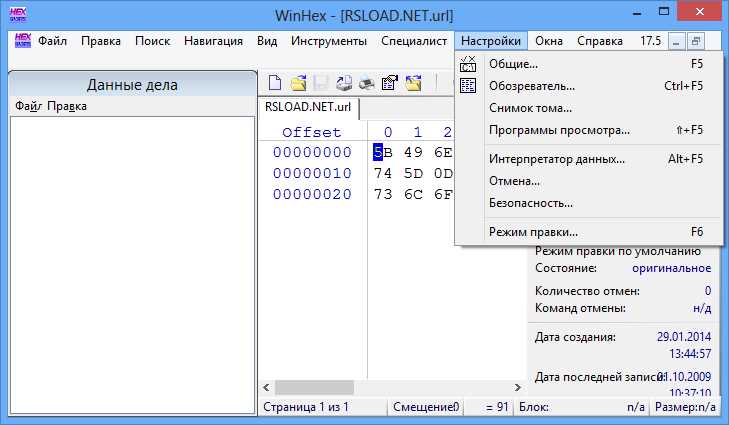Screen dimensions: 729x425
Task: Click the Properties clipboard toolbar icon
Action: (390, 83)
